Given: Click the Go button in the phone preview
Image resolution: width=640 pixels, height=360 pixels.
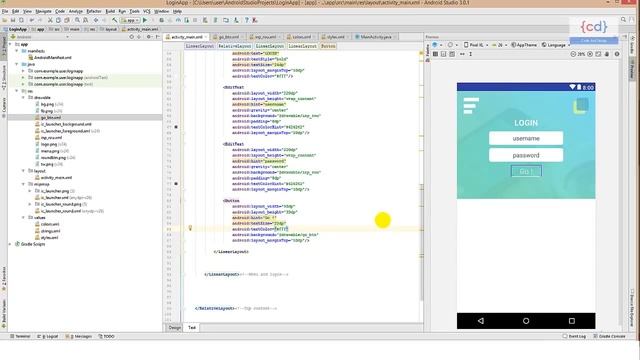Looking at the screenshot, I should click(526, 171).
